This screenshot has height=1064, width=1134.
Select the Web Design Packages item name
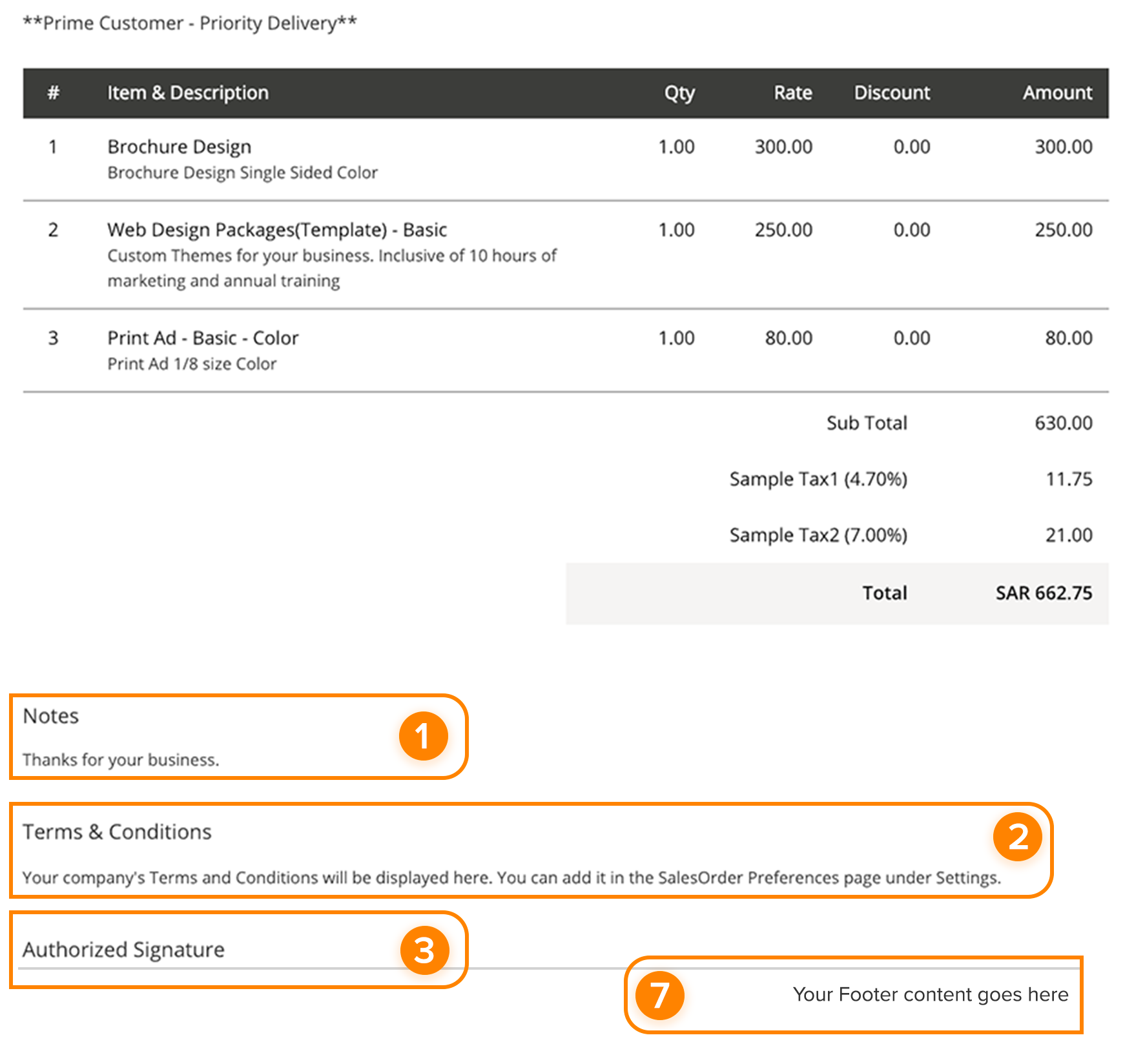point(276,230)
